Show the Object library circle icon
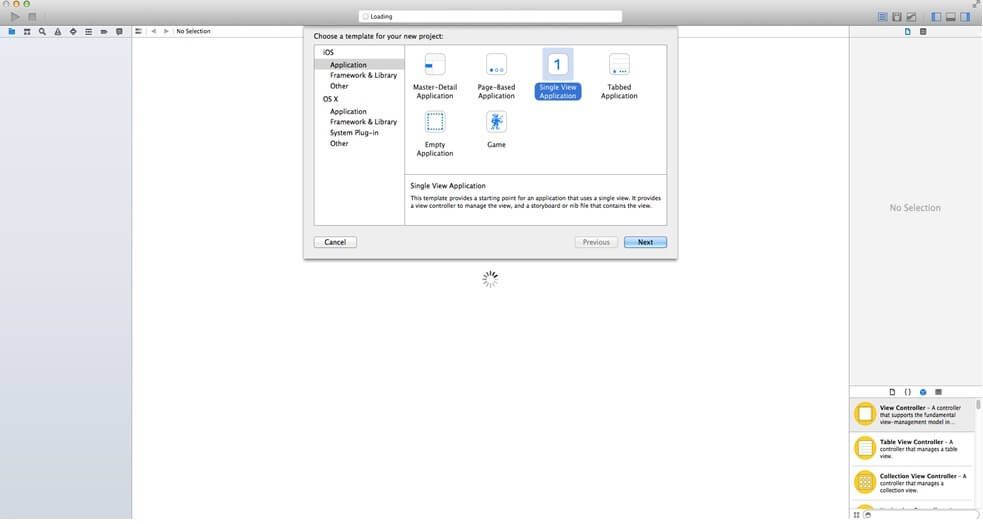This screenshot has height=524, width=983. coord(923,392)
